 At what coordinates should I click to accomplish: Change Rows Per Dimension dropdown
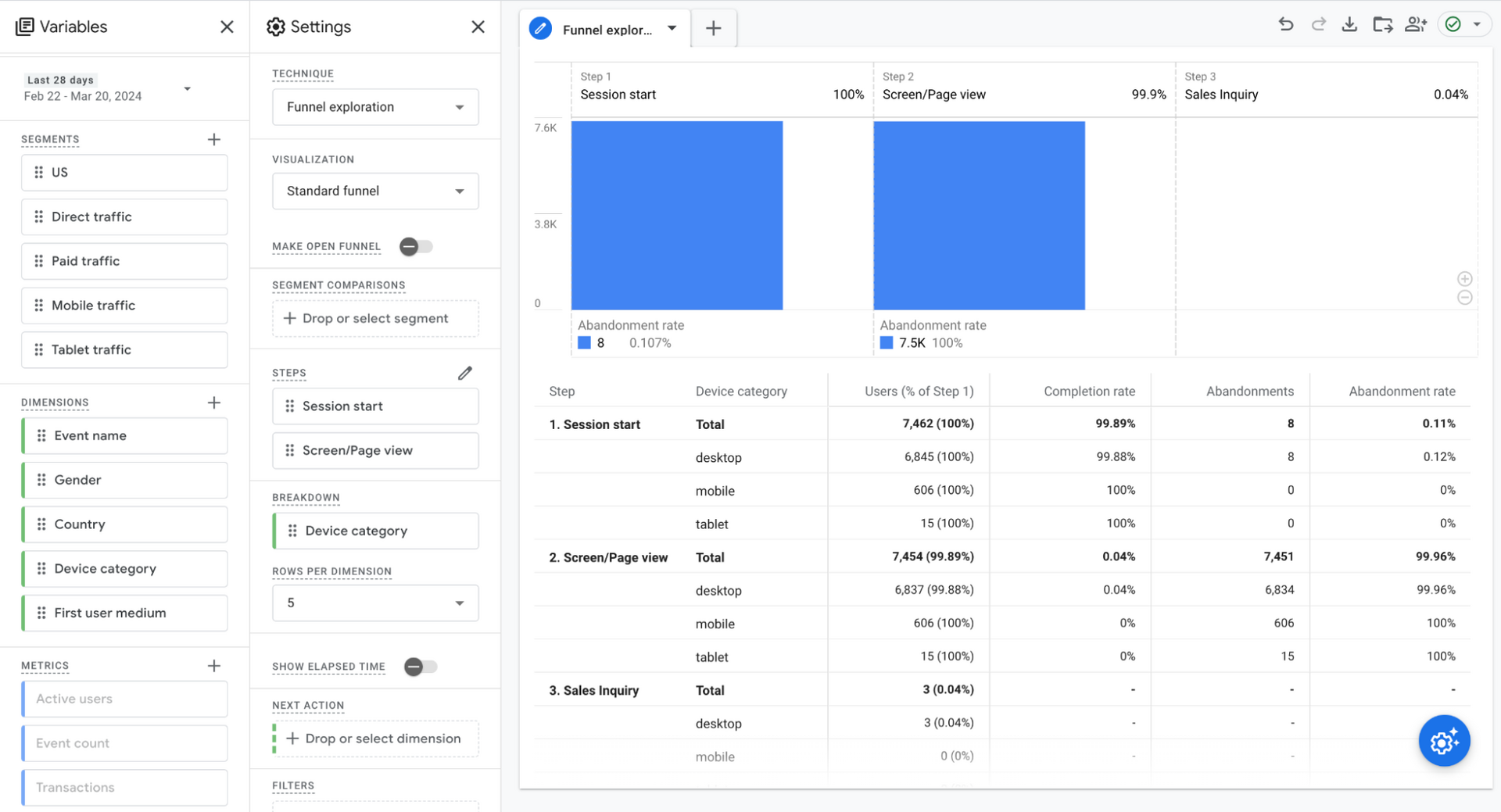(375, 603)
